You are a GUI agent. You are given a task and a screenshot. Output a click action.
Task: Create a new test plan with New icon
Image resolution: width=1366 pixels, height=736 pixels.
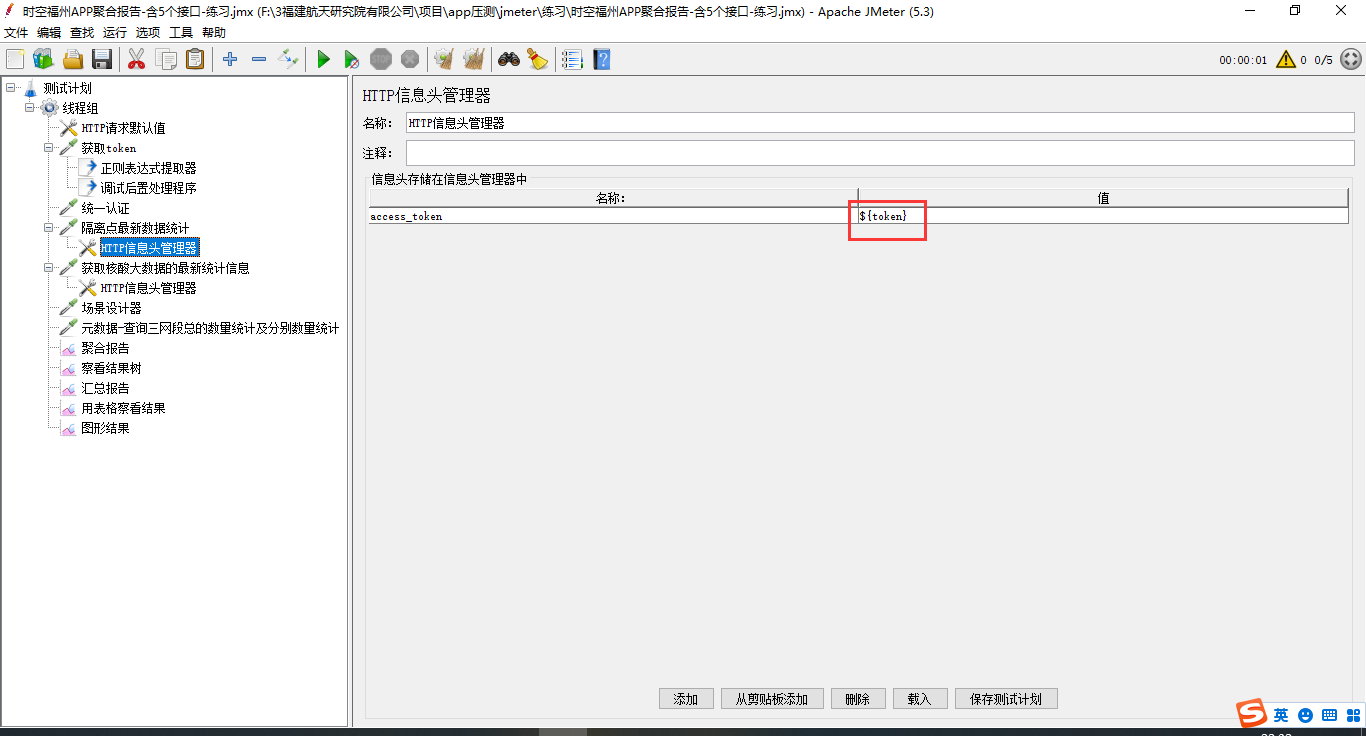pos(15,60)
